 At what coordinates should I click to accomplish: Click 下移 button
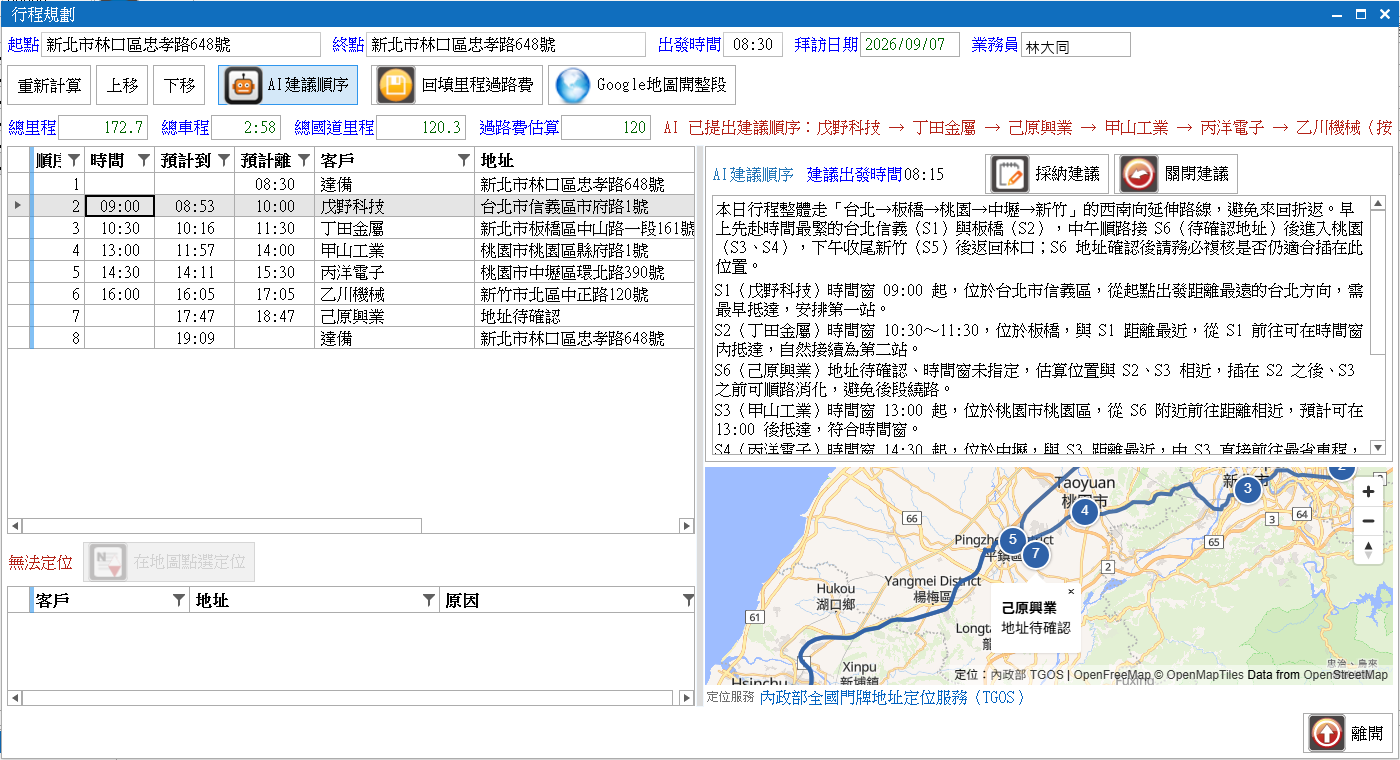[180, 85]
